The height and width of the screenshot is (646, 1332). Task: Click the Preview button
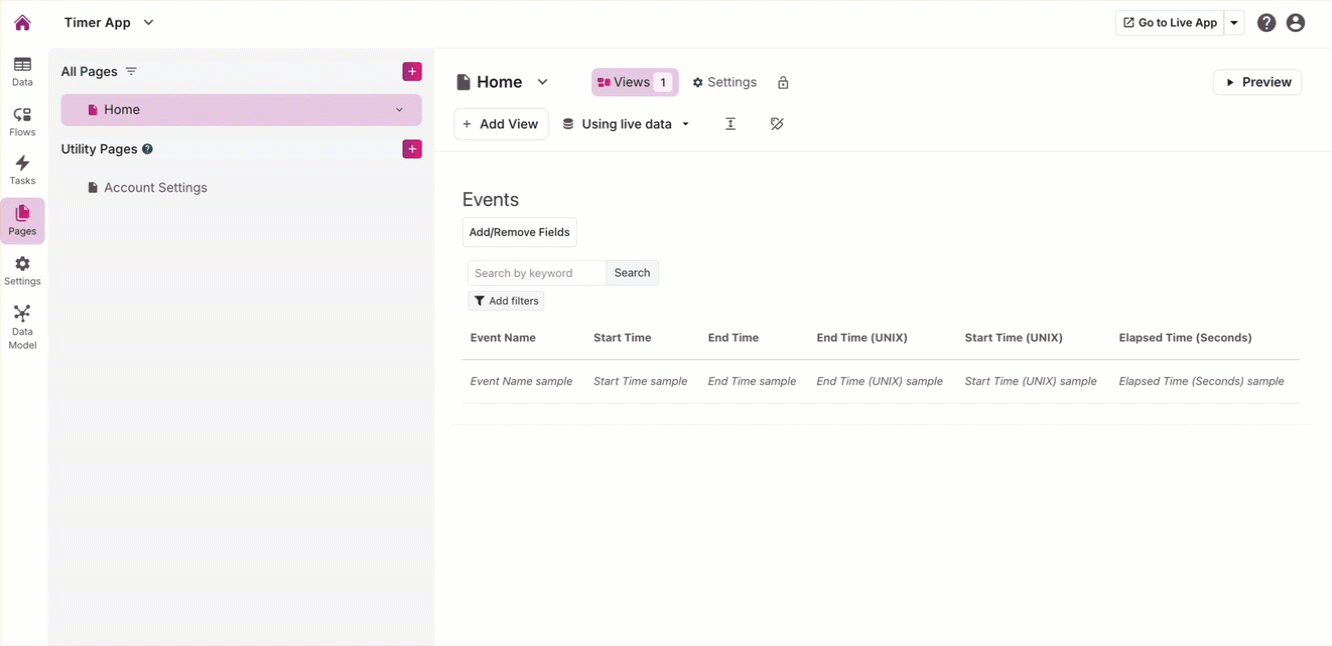[x=1257, y=82]
